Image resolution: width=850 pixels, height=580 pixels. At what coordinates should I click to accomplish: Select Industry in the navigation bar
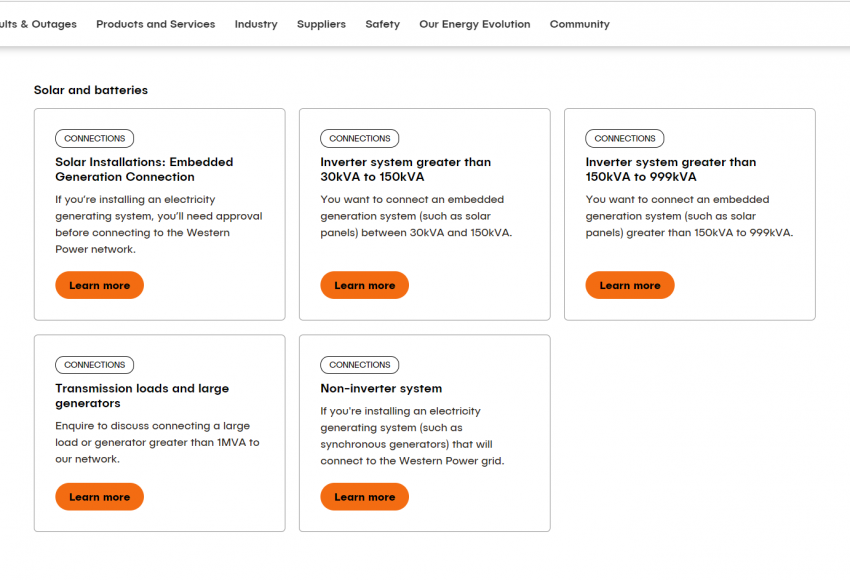pos(256,24)
